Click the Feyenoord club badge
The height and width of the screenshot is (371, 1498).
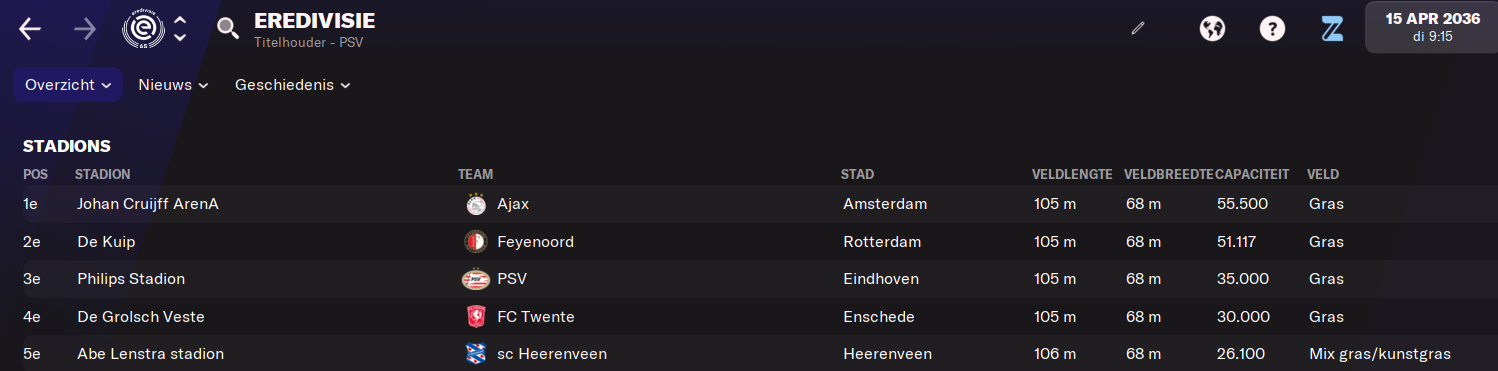coord(476,242)
